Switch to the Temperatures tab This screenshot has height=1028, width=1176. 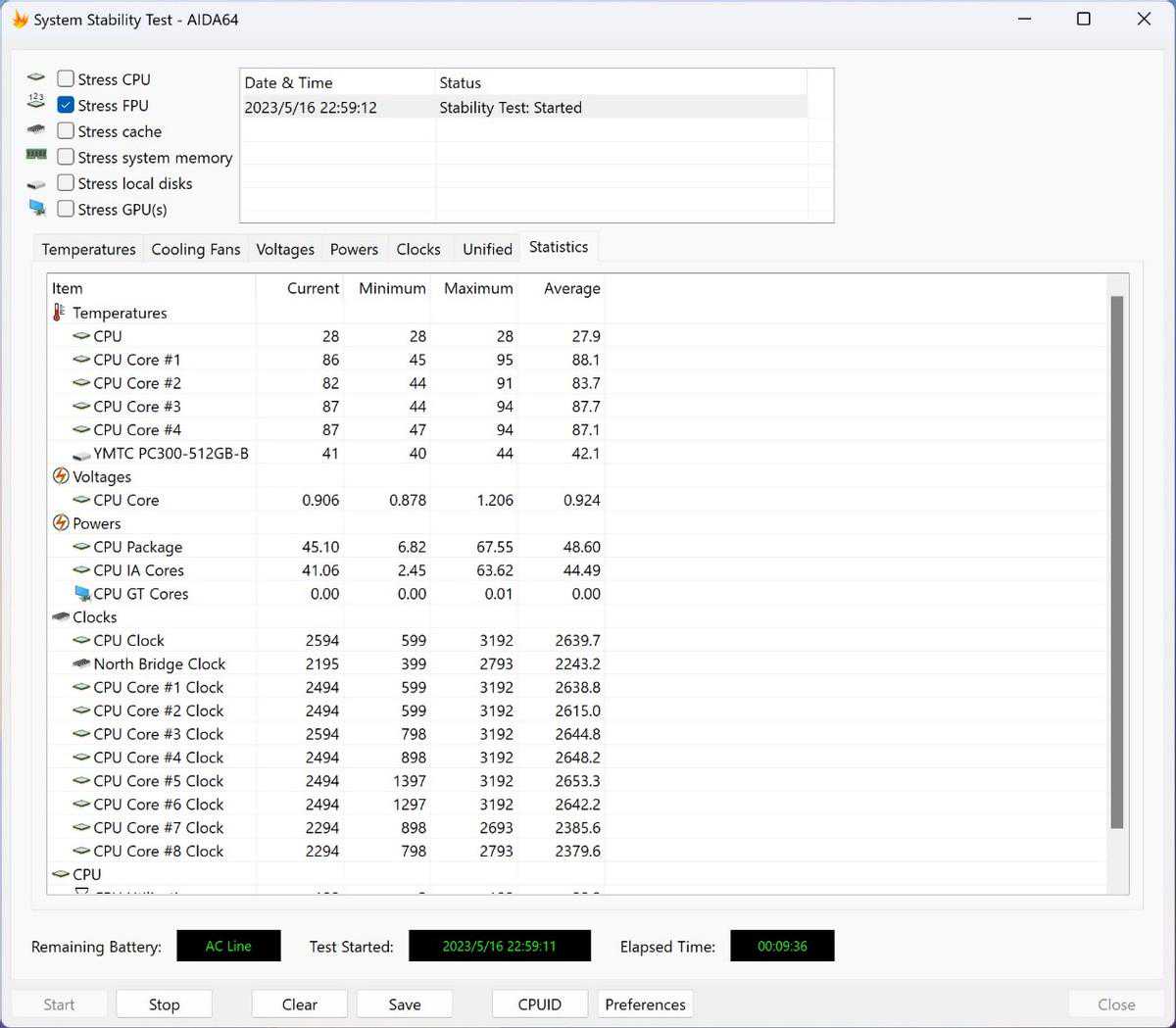[88, 249]
